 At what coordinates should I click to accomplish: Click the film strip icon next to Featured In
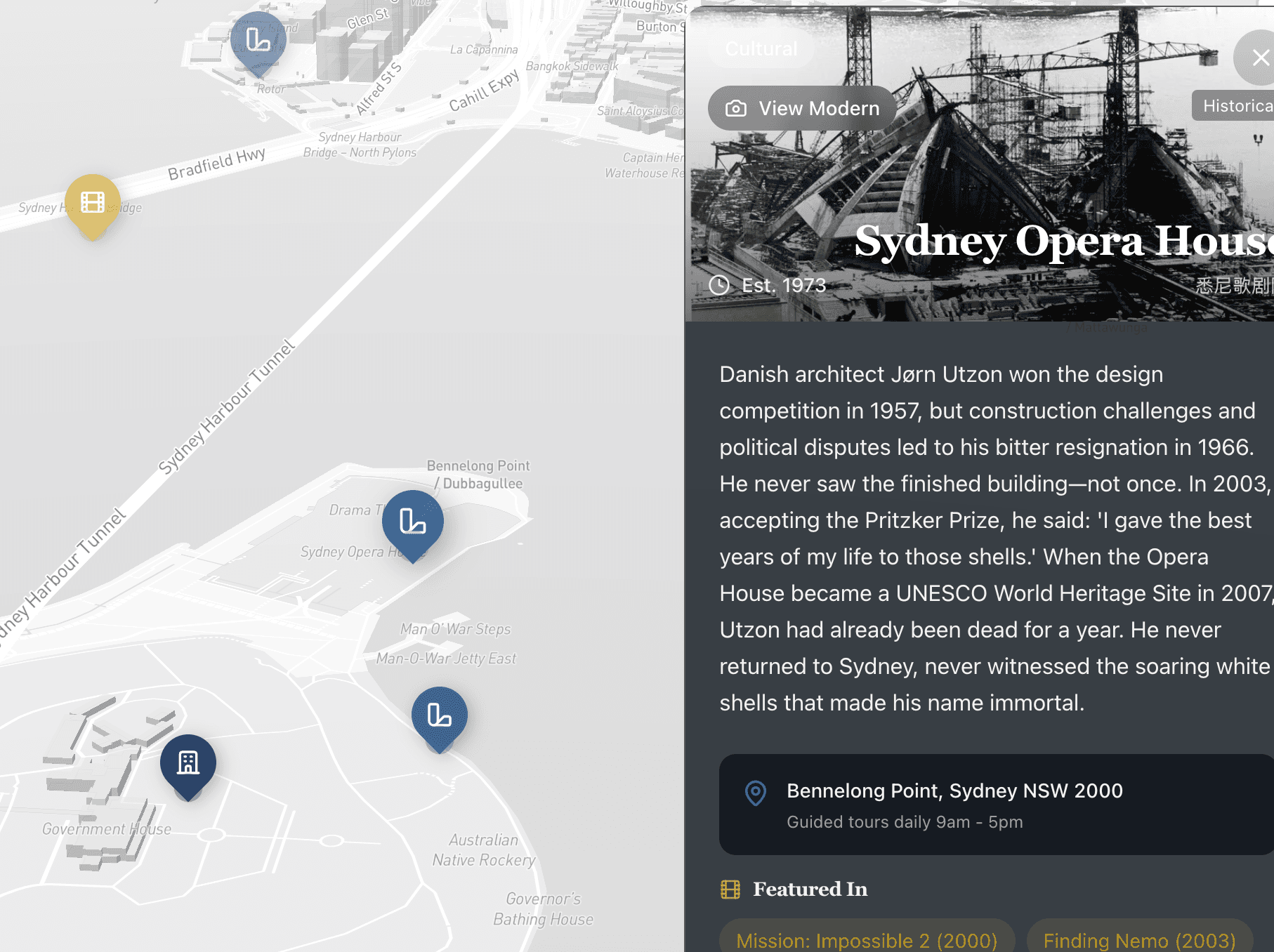[730, 890]
